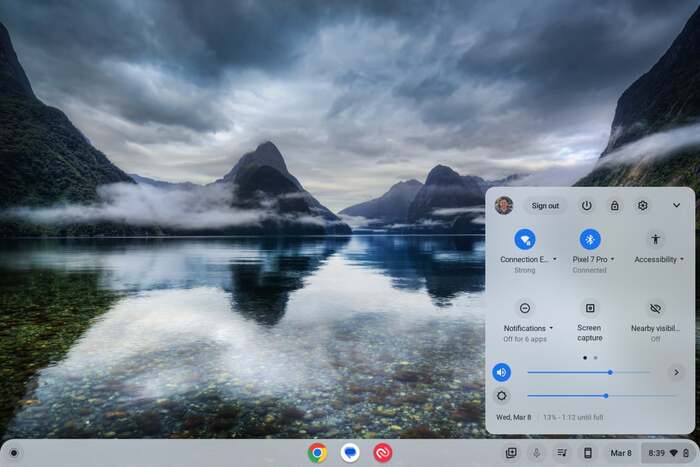Mute the volume speaker button

click(x=502, y=372)
